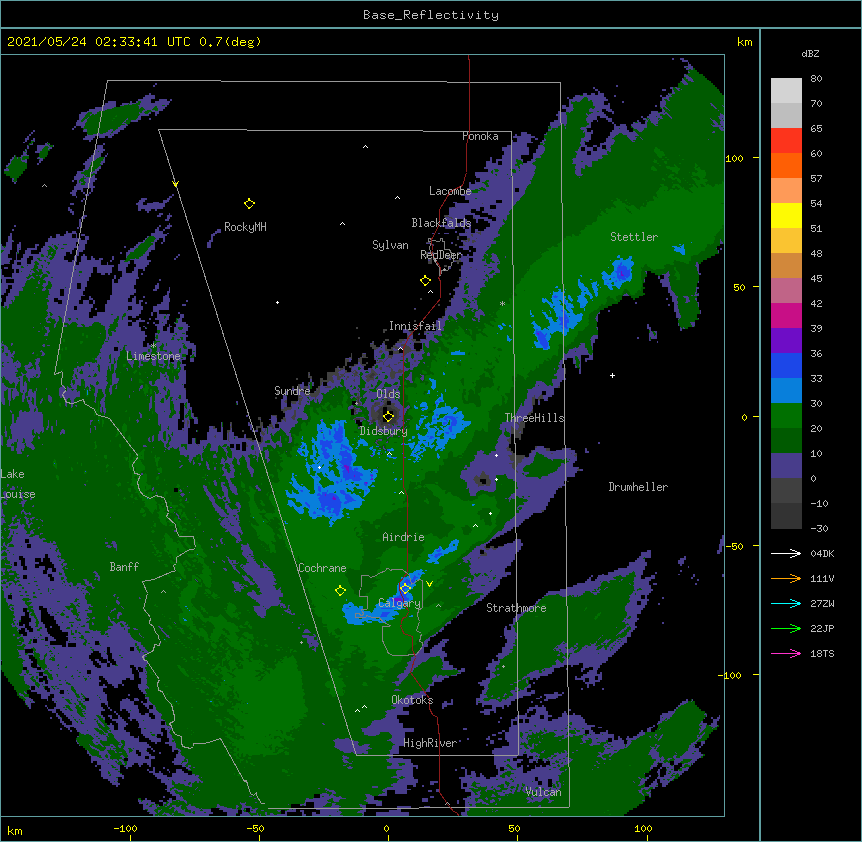This screenshot has width=862, height=842.
Task: Click the ThreeHills town label
Action: [534, 418]
